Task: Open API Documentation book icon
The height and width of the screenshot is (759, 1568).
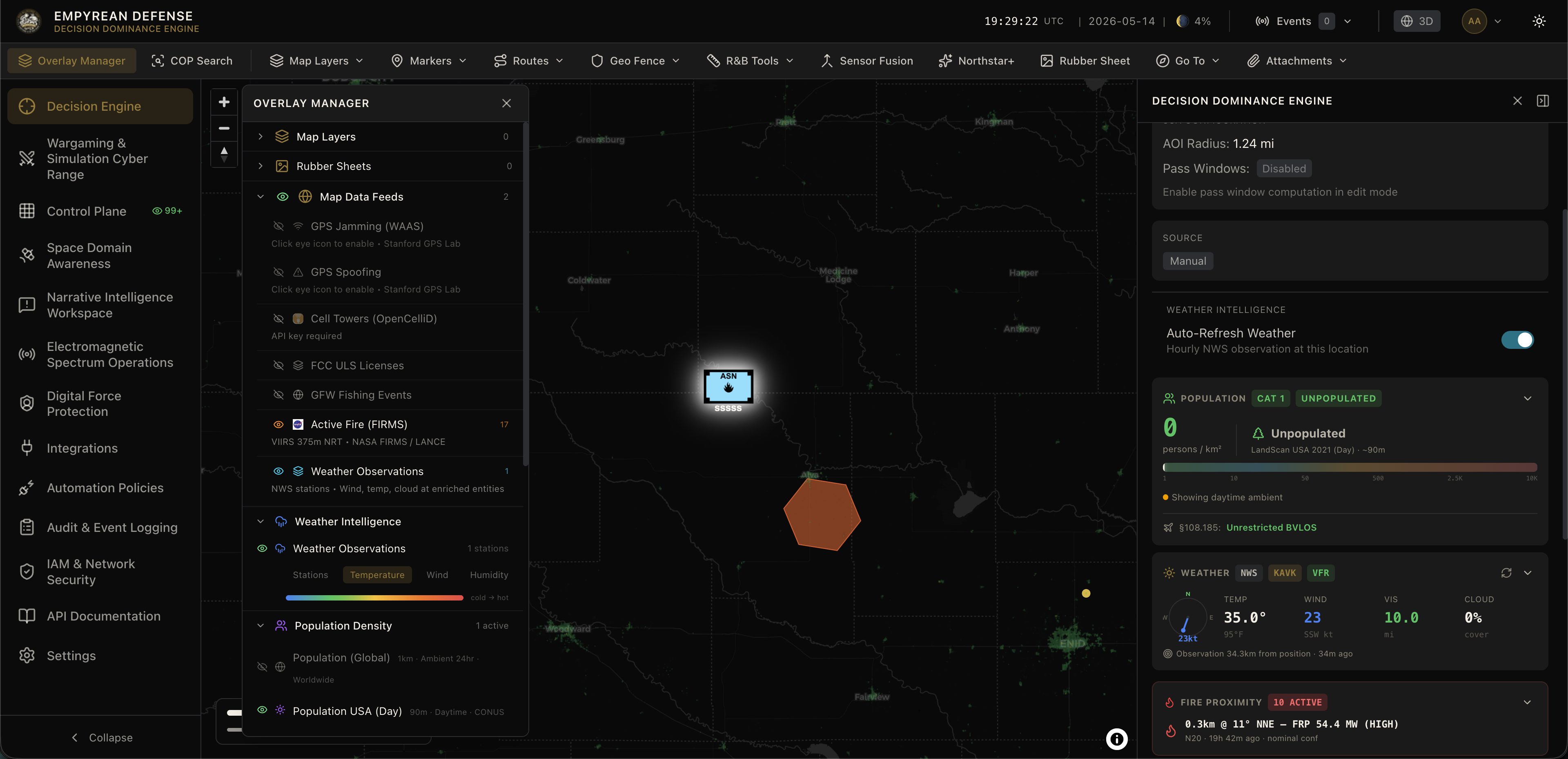Action: point(100,616)
